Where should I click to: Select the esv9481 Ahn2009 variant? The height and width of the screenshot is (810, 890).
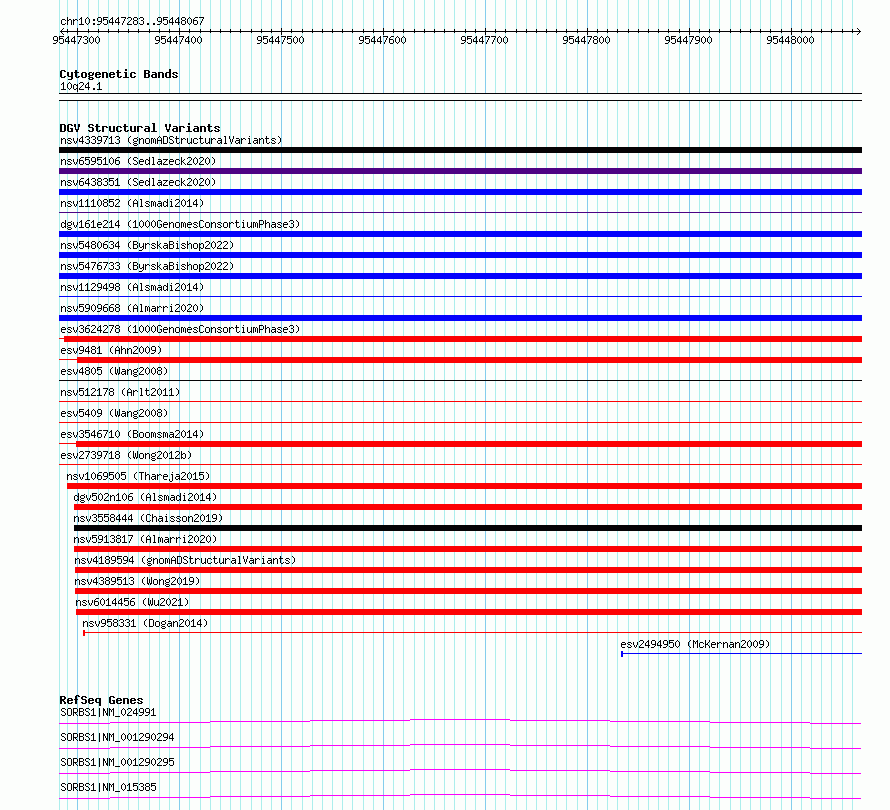(111, 350)
